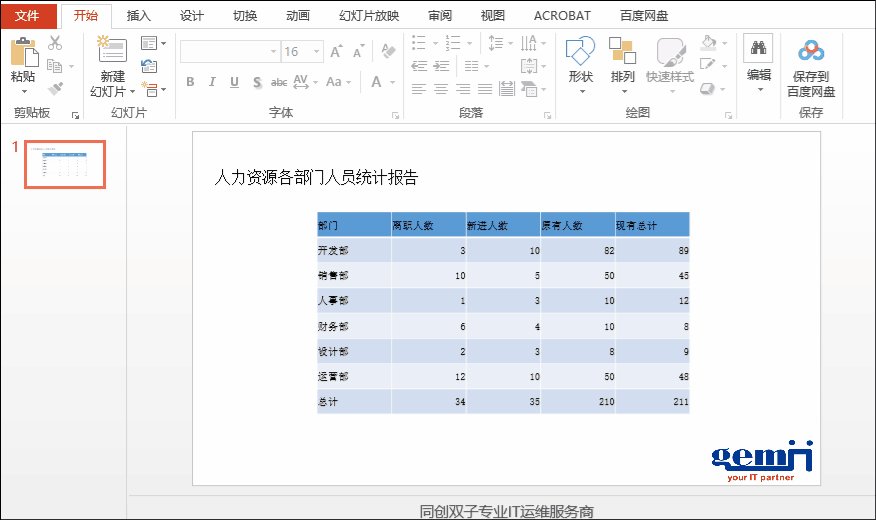Open the File (文件) menu button
Viewport: 876px width, 520px height.
27,16
